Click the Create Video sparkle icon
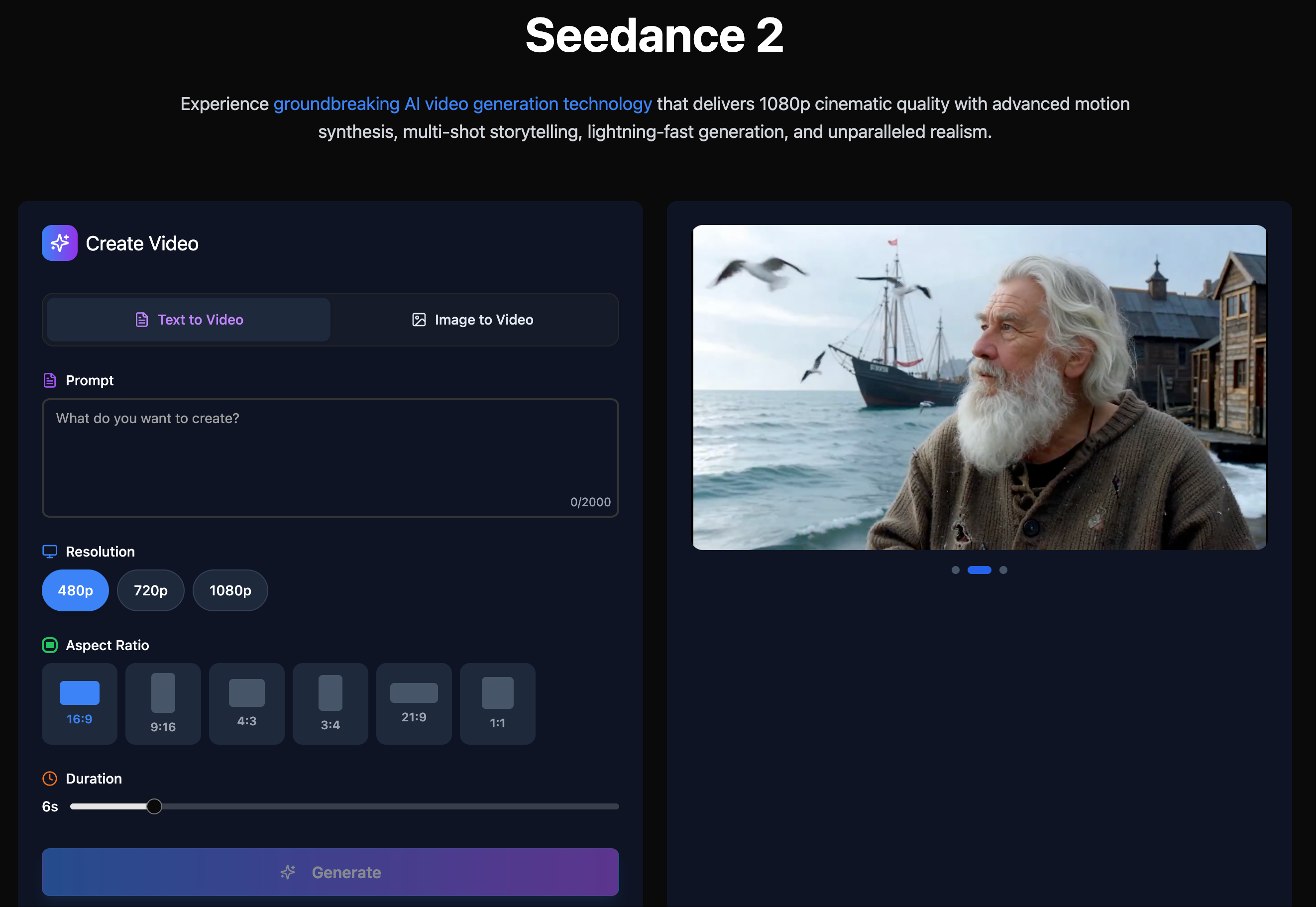 pyautogui.click(x=60, y=243)
